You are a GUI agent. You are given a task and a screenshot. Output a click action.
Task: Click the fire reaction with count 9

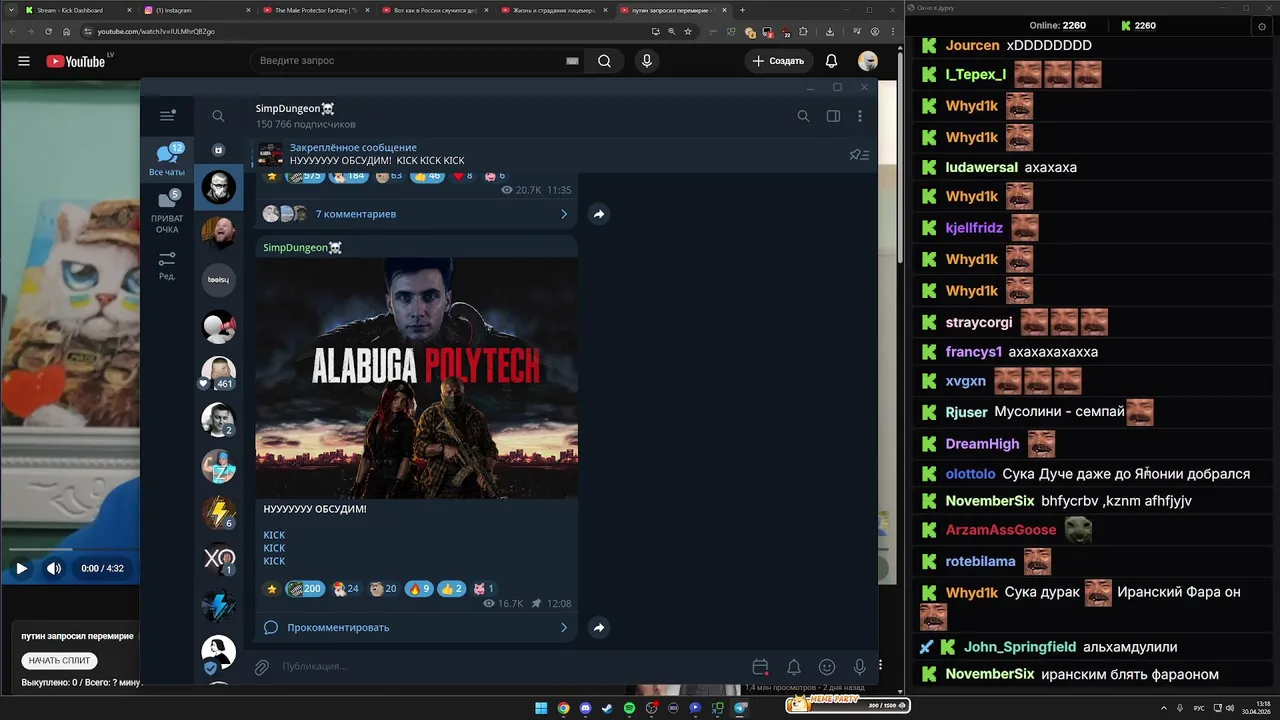[419, 589]
